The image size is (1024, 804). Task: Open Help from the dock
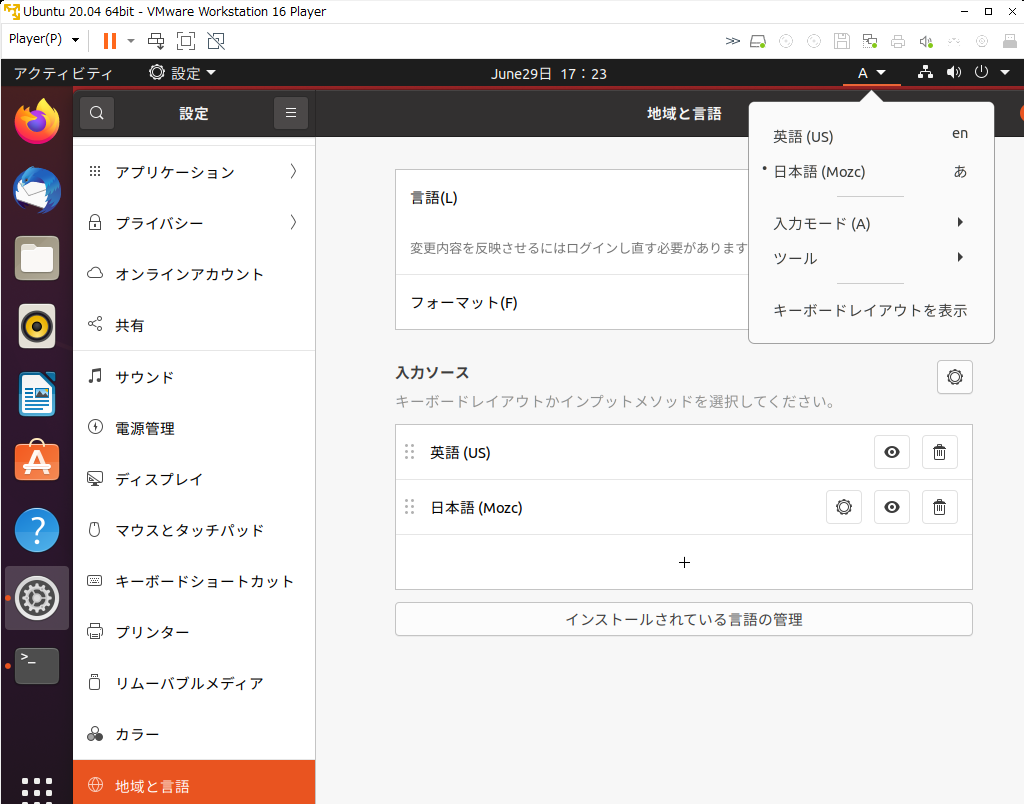tap(37, 530)
